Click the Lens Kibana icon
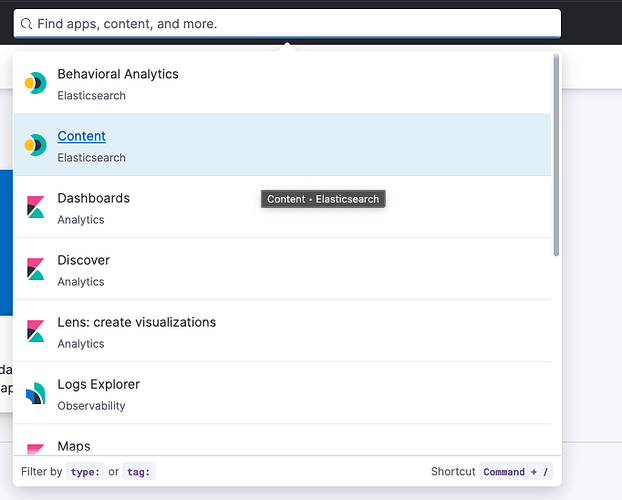622x500 pixels. click(x=36, y=332)
